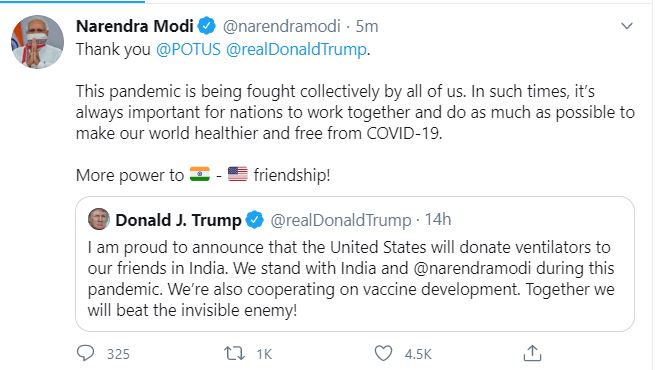
Task: Click the India flag emoji
Action: [x=200, y=174]
